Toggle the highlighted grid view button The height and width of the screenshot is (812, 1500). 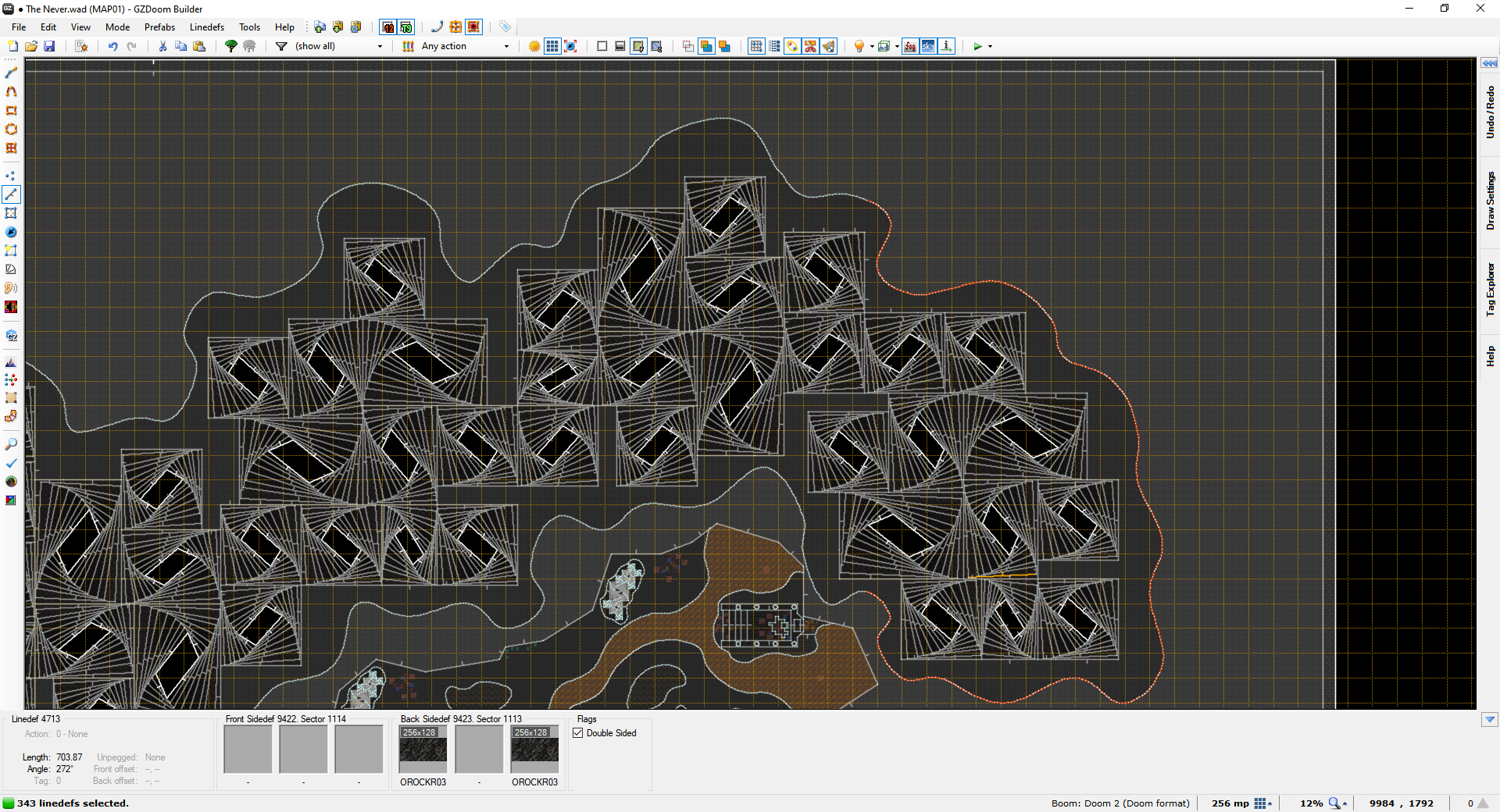552,46
